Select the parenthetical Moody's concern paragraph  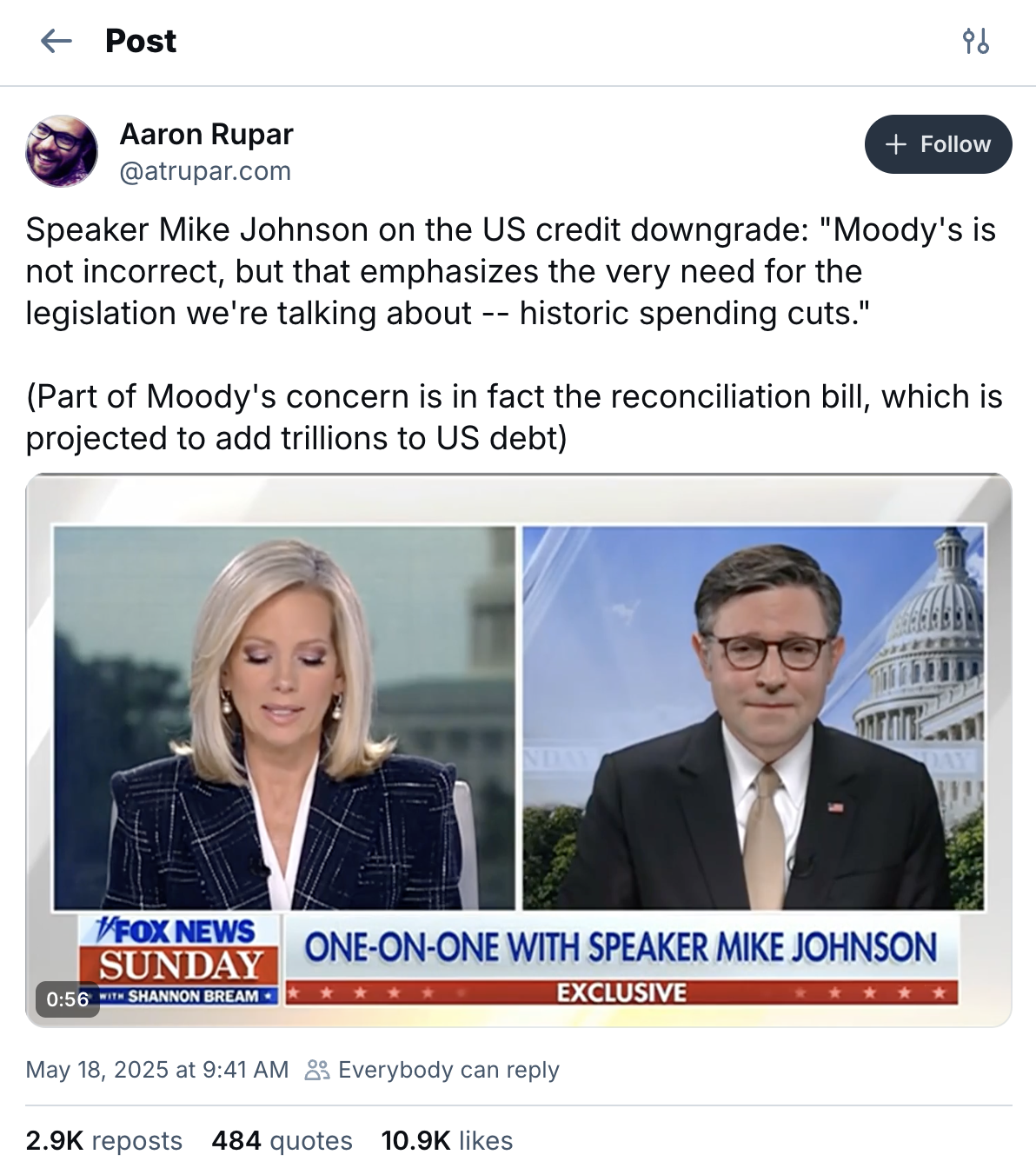click(x=515, y=417)
